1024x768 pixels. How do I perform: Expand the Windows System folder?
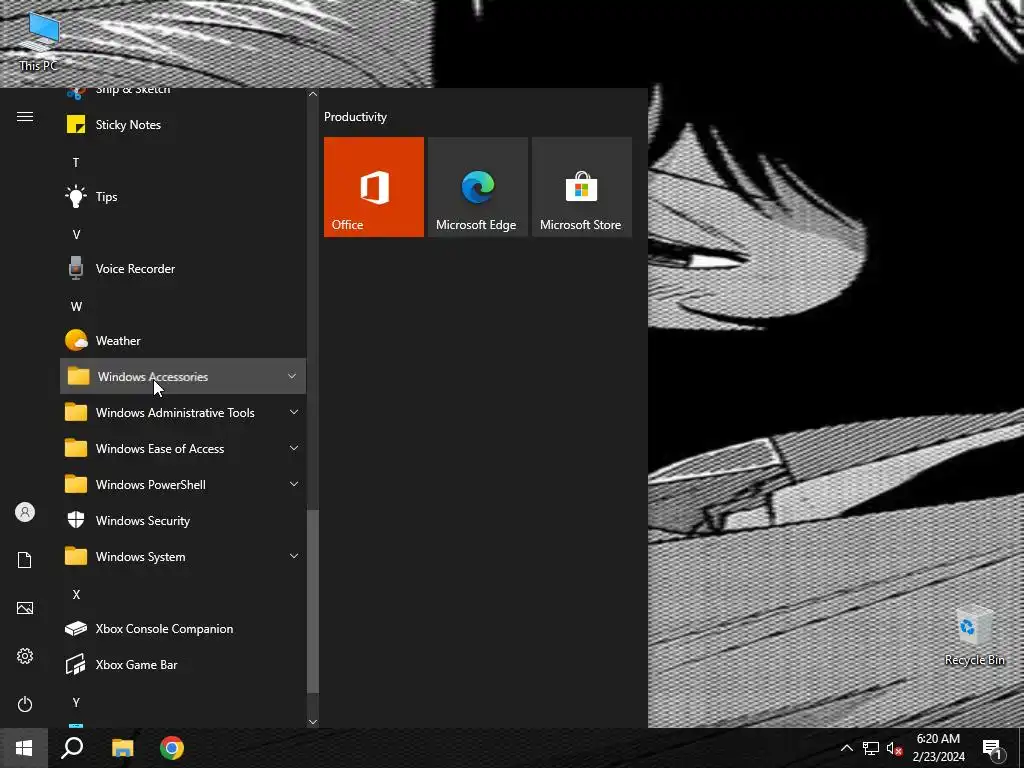pos(183,556)
